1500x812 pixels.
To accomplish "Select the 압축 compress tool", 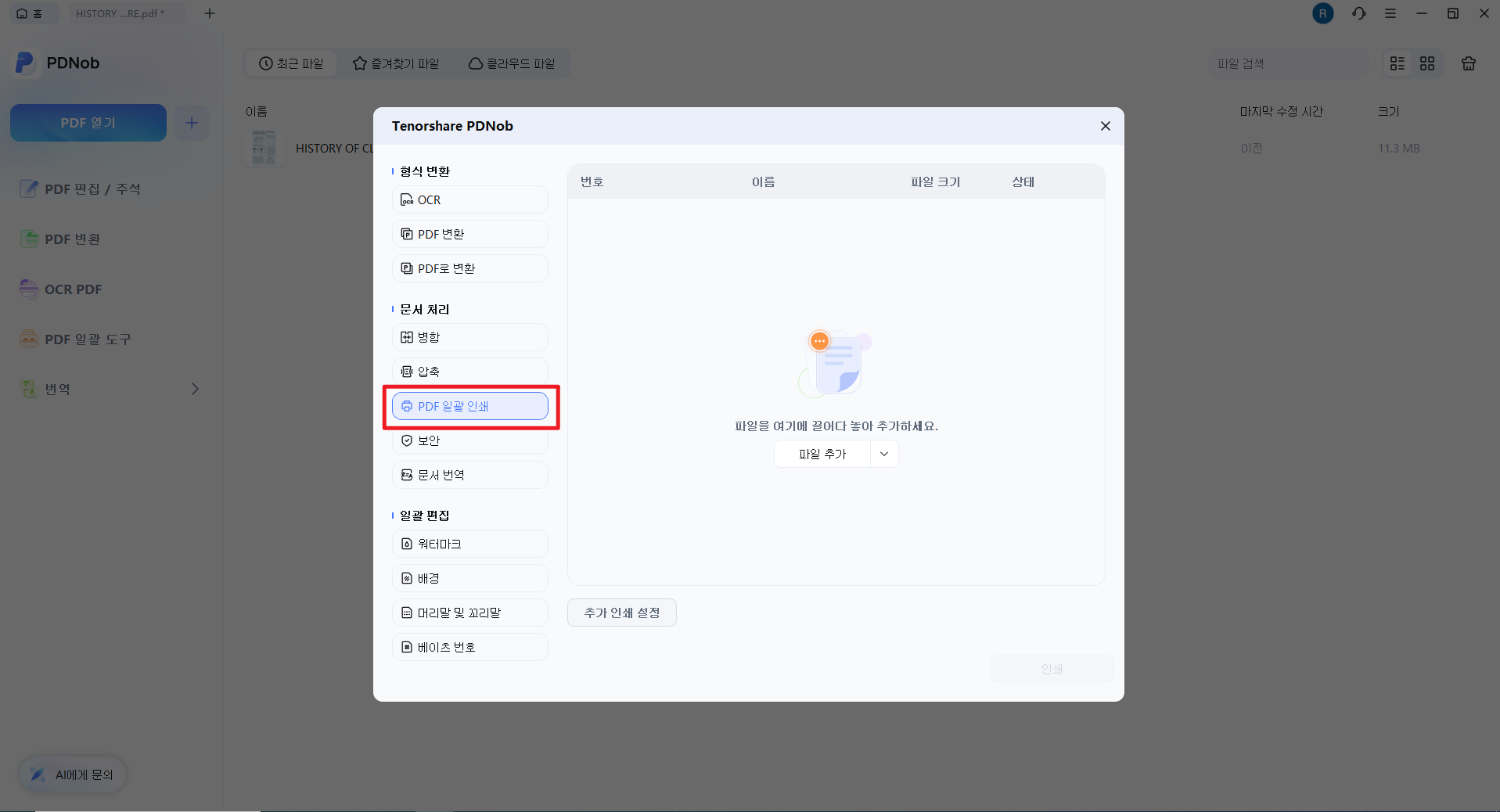I will pyautogui.click(x=469, y=372).
